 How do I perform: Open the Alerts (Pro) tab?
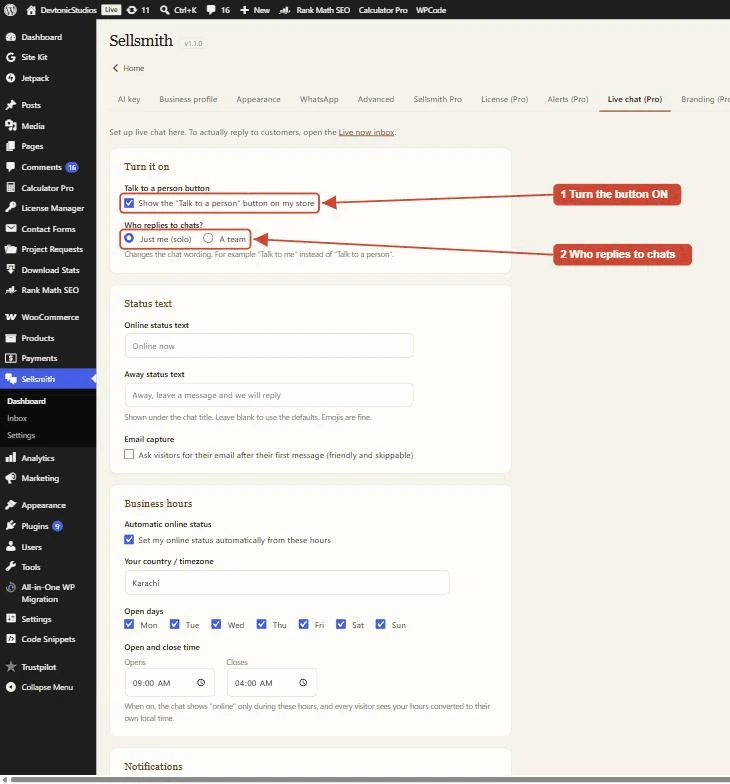(x=568, y=99)
